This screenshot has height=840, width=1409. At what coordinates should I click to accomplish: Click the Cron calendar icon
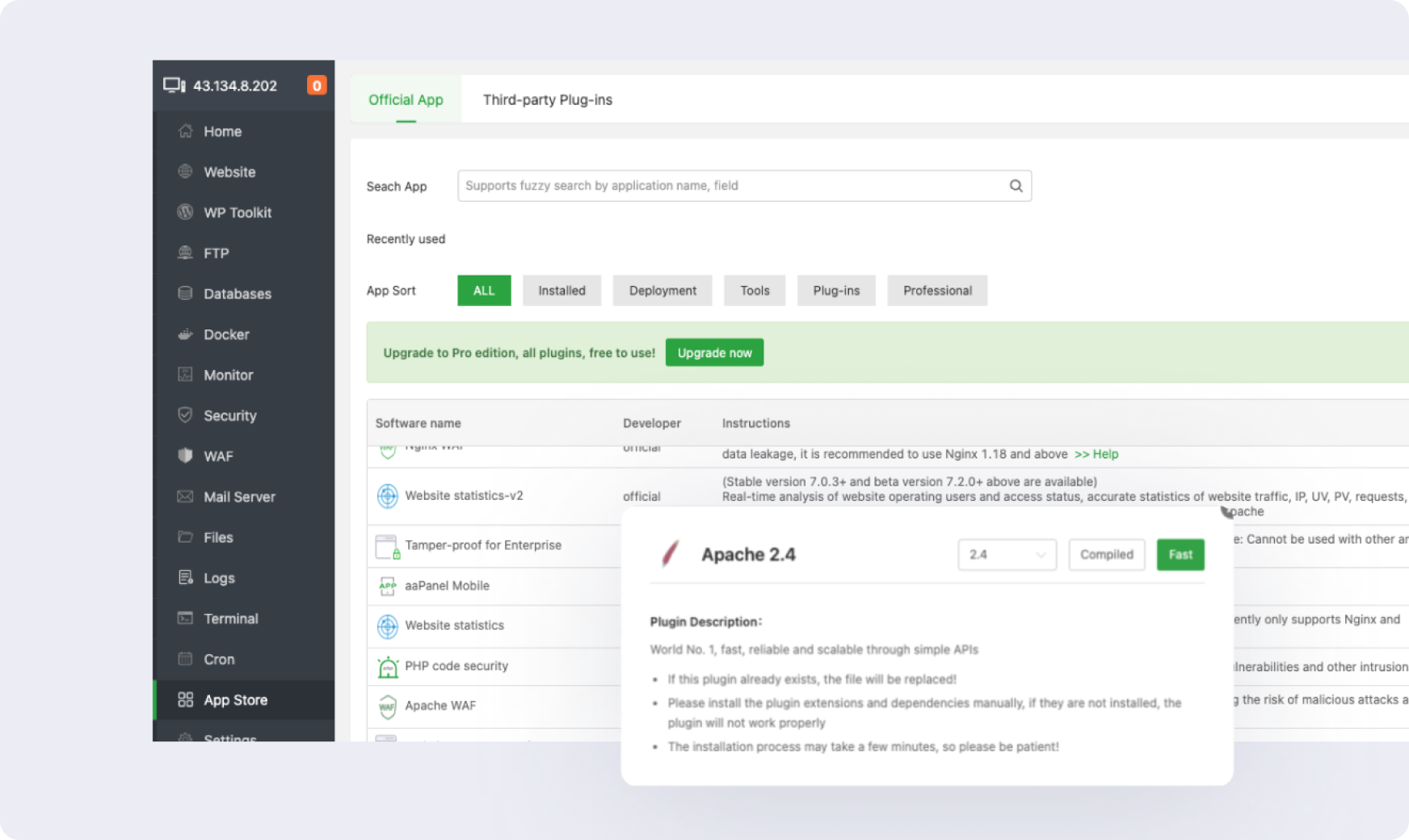[185, 658]
